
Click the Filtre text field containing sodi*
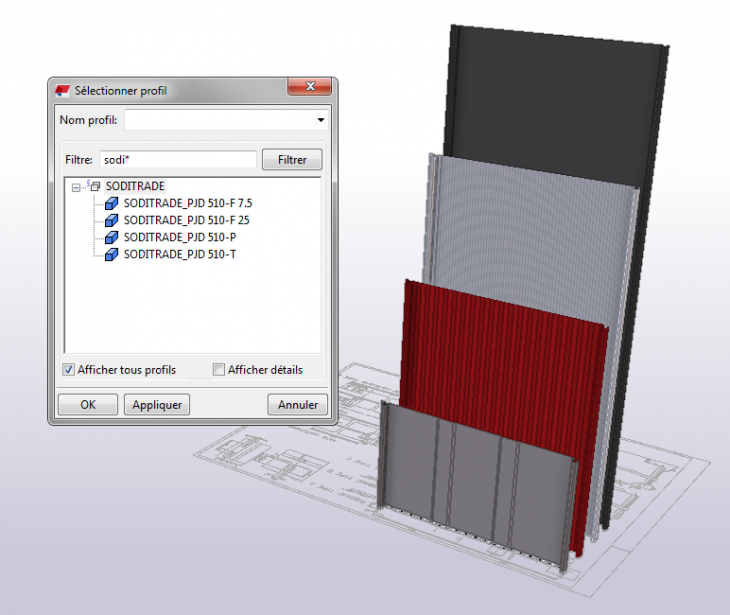click(x=178, y=160)
